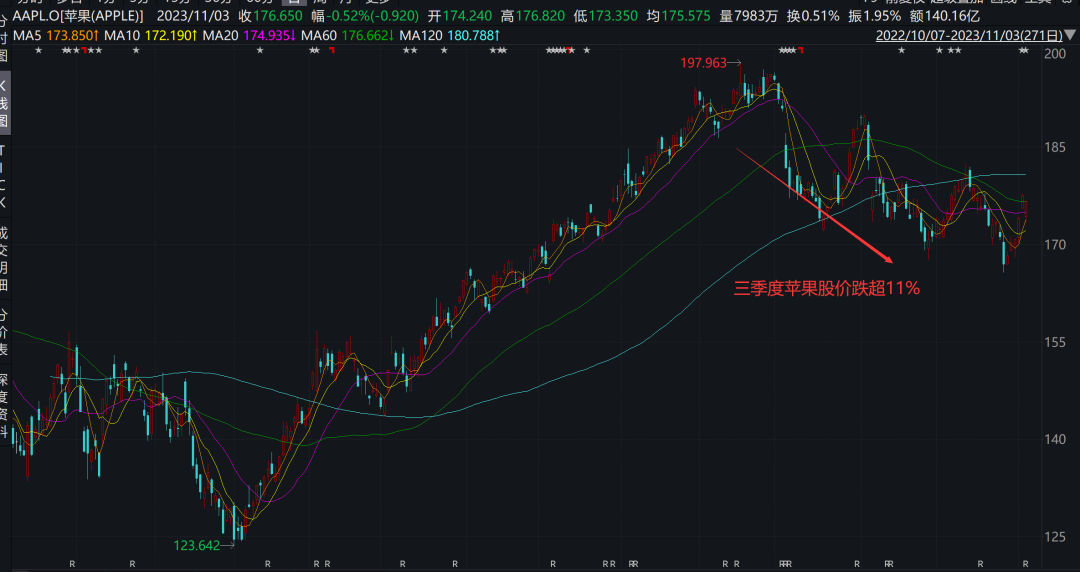1080x572 pixels.
Task: Click the star event marker below MA5 label
Action: point(38,50)
